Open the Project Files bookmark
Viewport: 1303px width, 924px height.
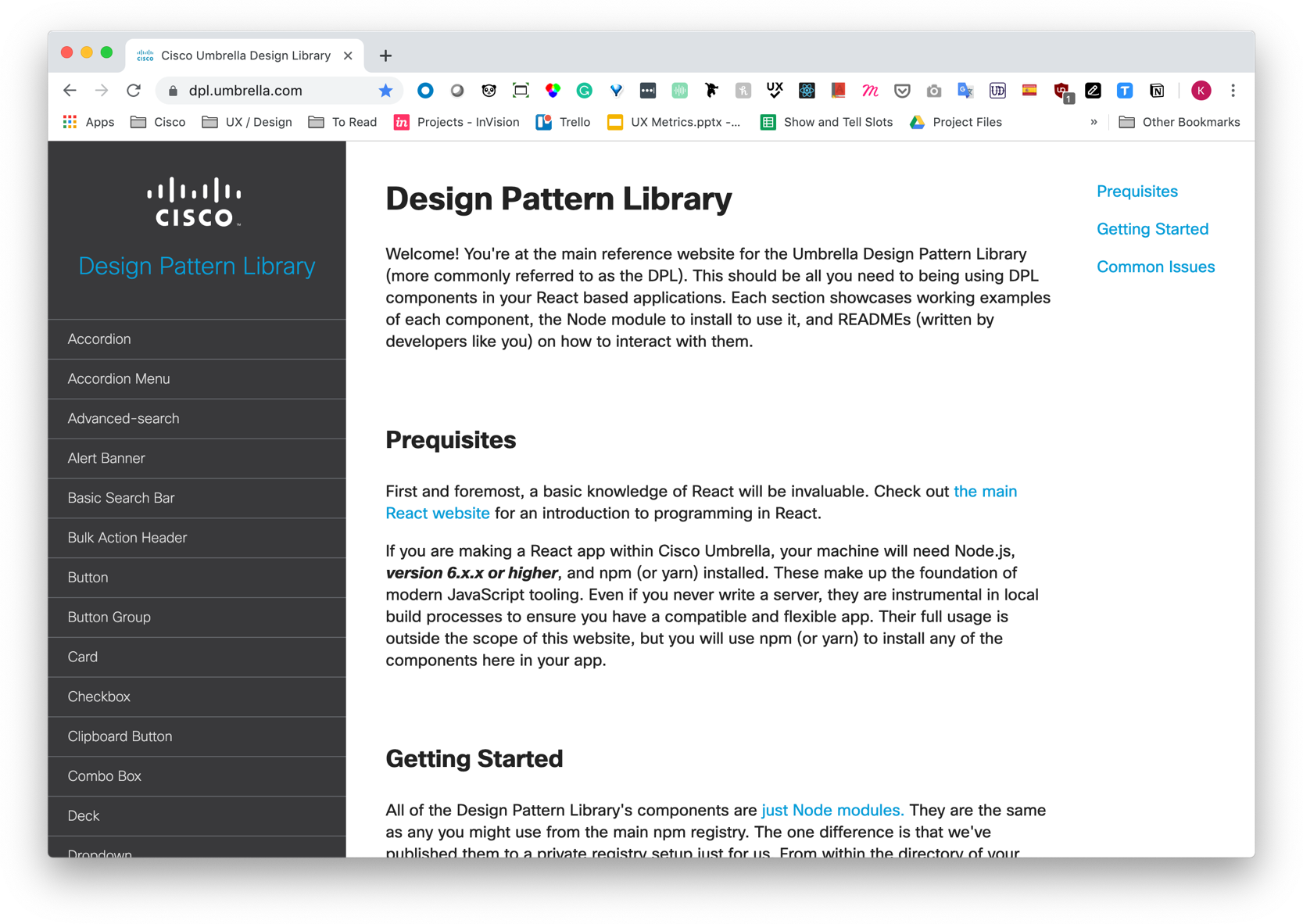(956, 122)
